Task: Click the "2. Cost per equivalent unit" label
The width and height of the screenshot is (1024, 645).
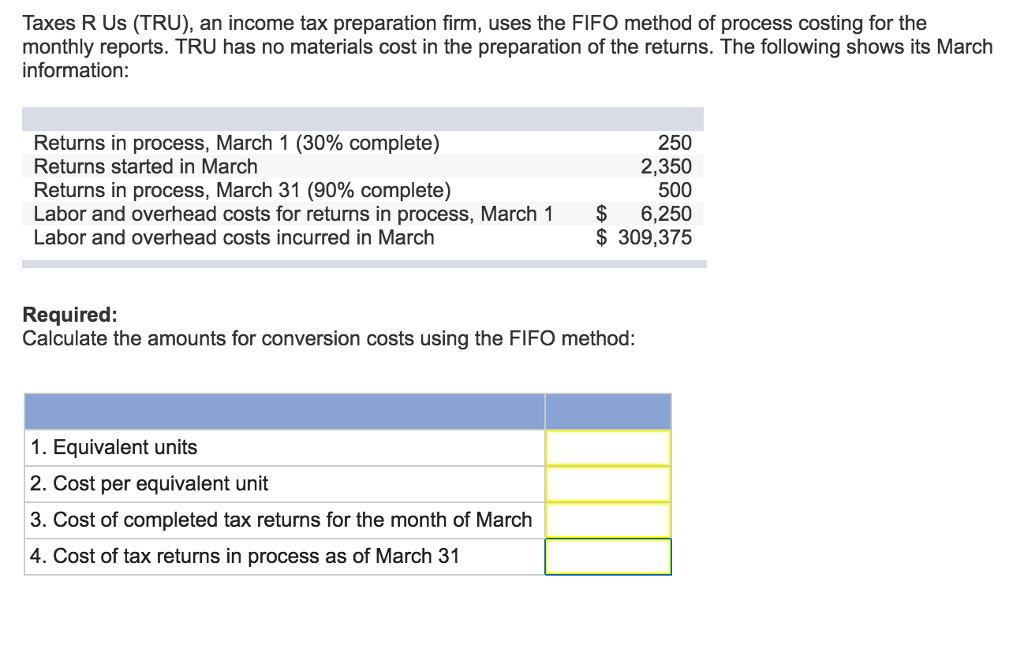Action: pyautogui.click(x=149, y=484)
